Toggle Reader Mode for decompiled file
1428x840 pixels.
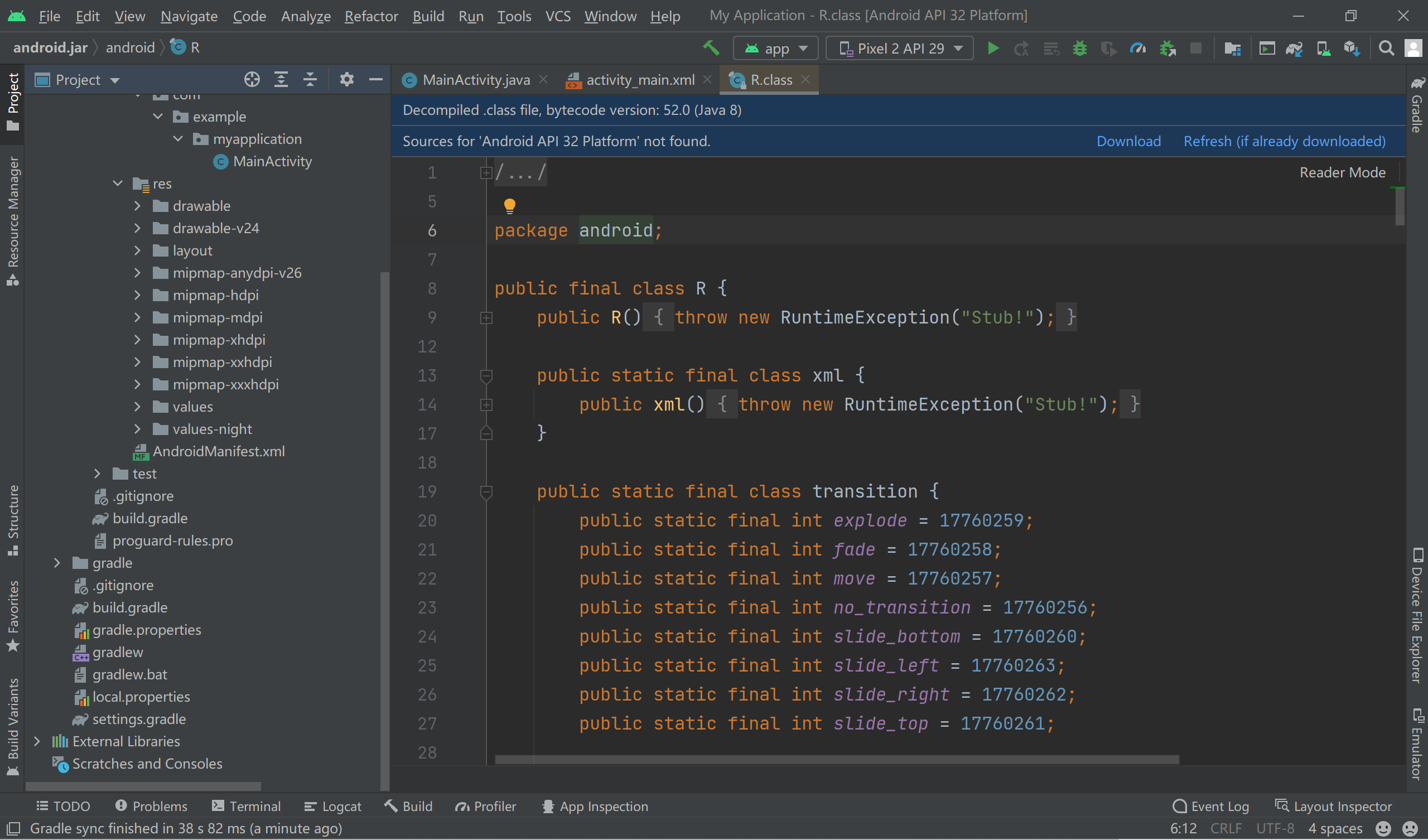point(1343,172)
